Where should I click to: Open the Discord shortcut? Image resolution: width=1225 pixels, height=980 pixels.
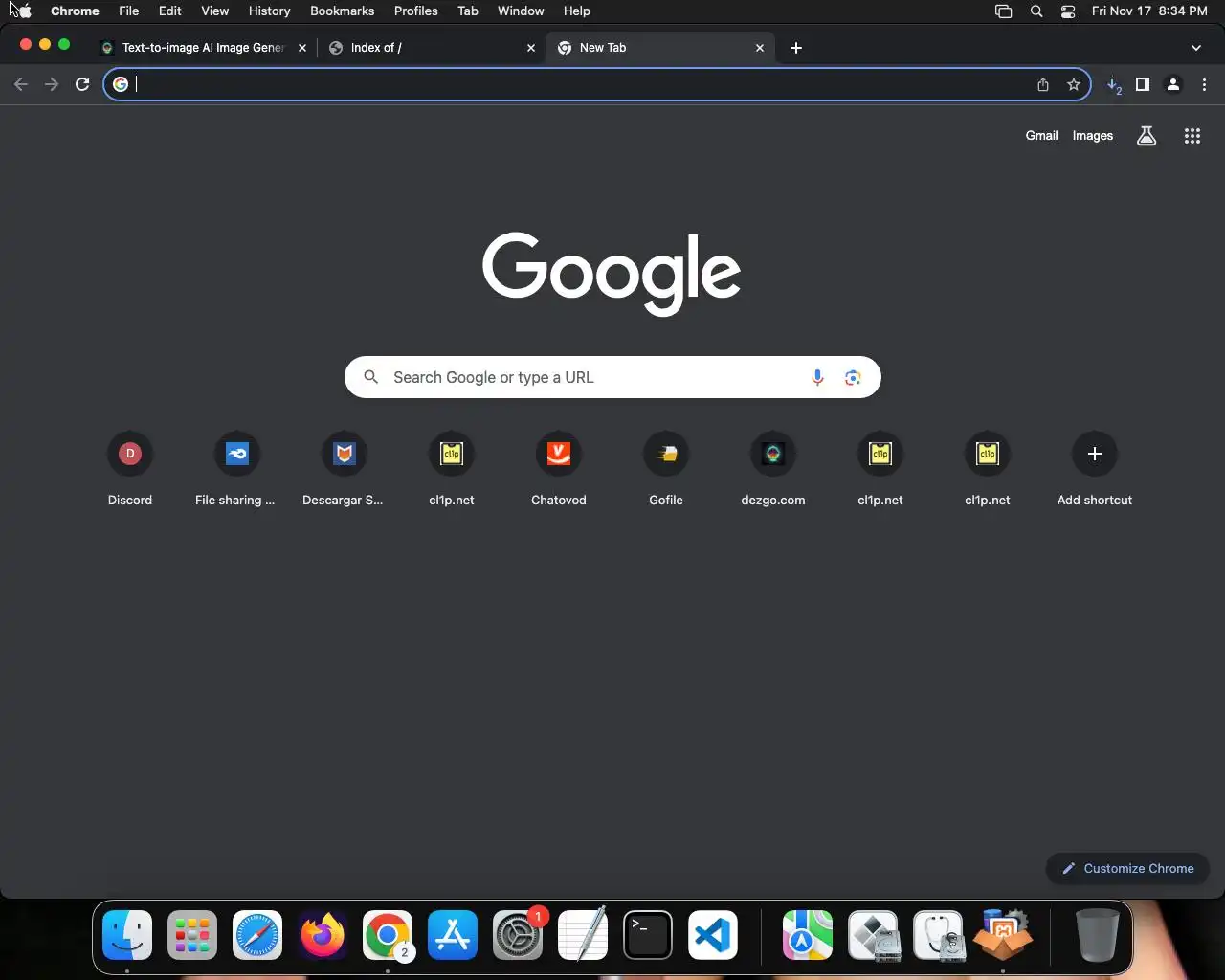click(x=130, y=469)
